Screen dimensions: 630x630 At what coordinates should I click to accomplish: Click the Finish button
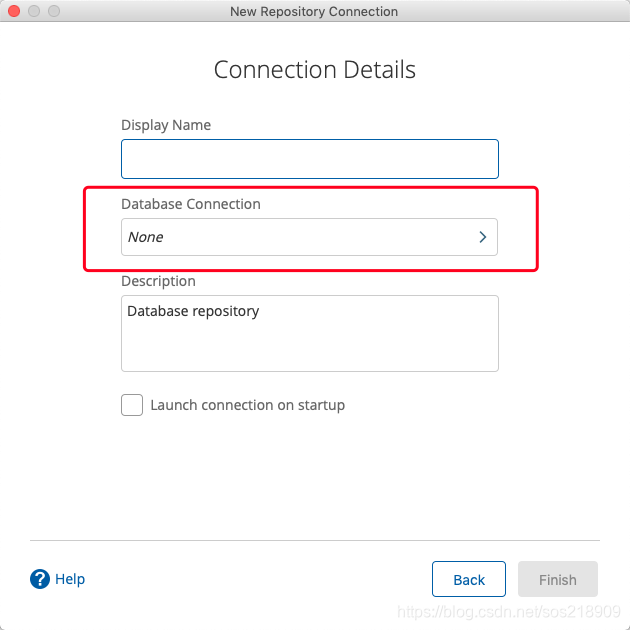(x=558, y=579)
